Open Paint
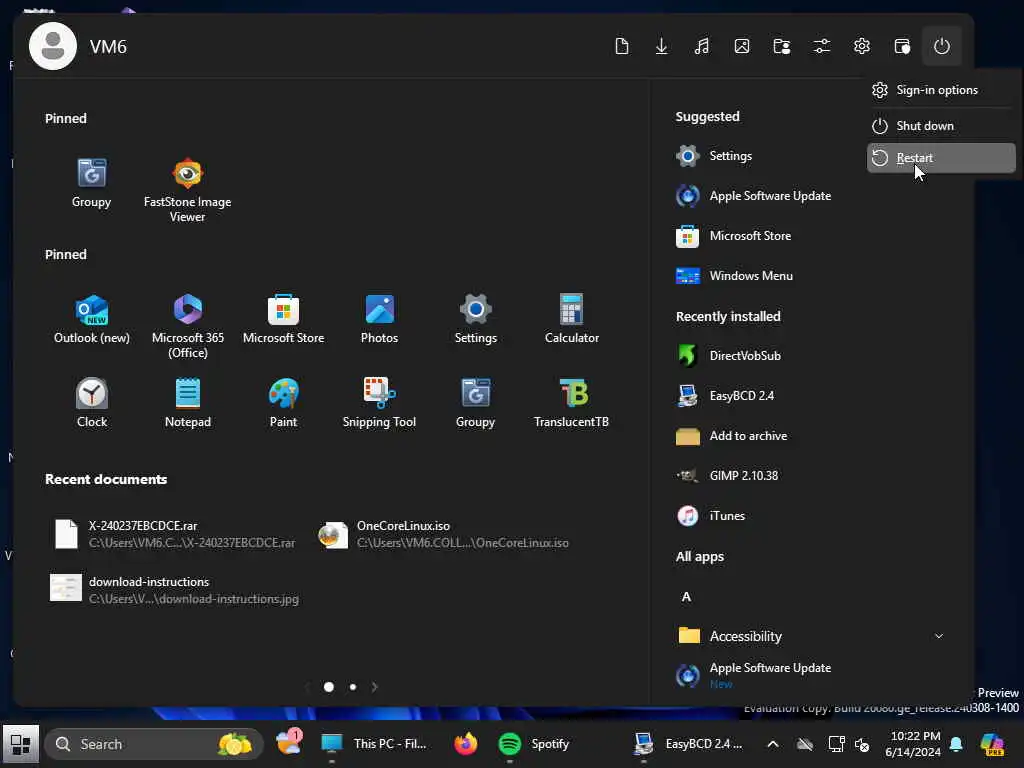 (283, 403)
